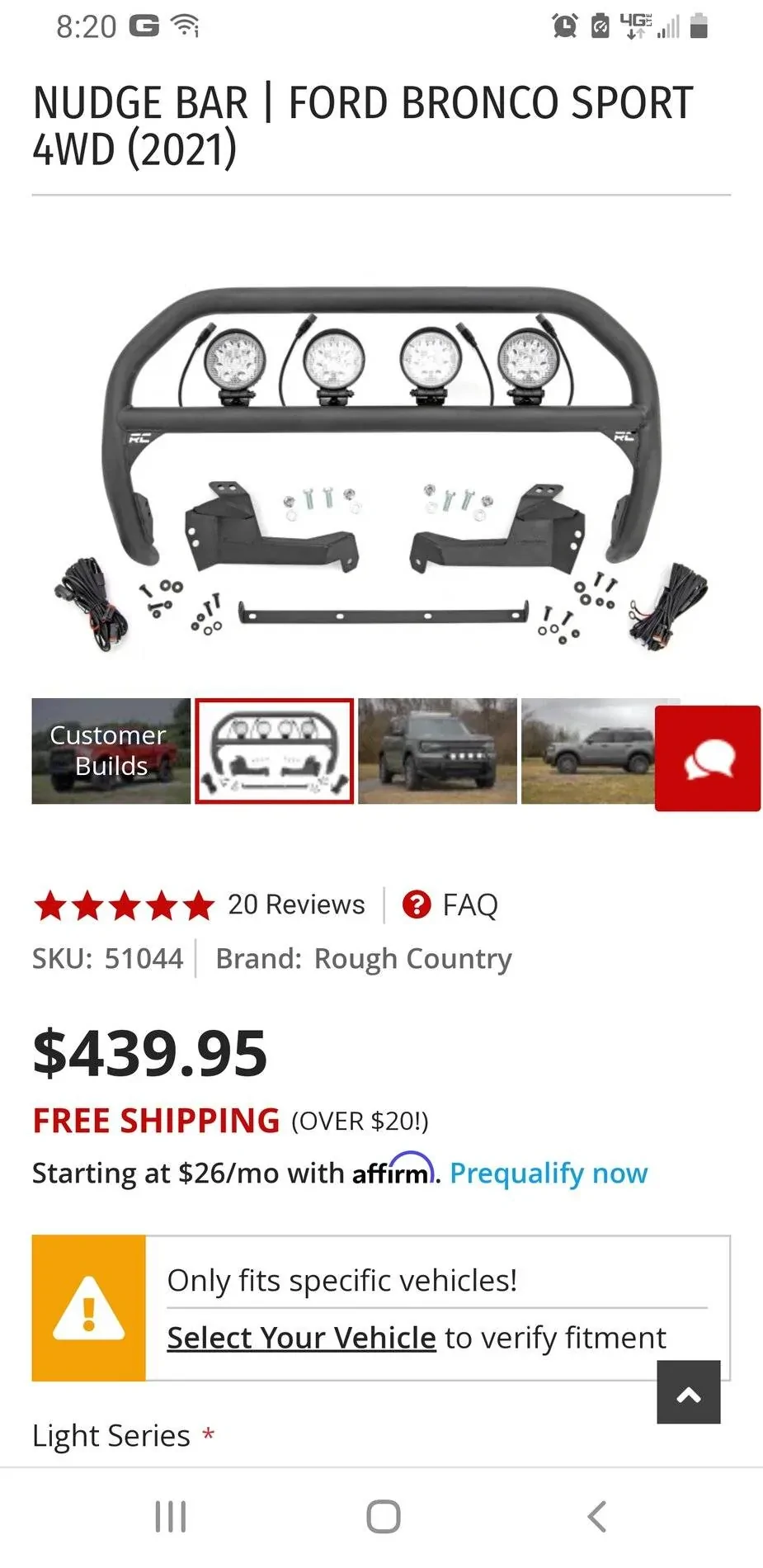
Task: Tap the Android back navigation arrow
Action: point(597,1517)
